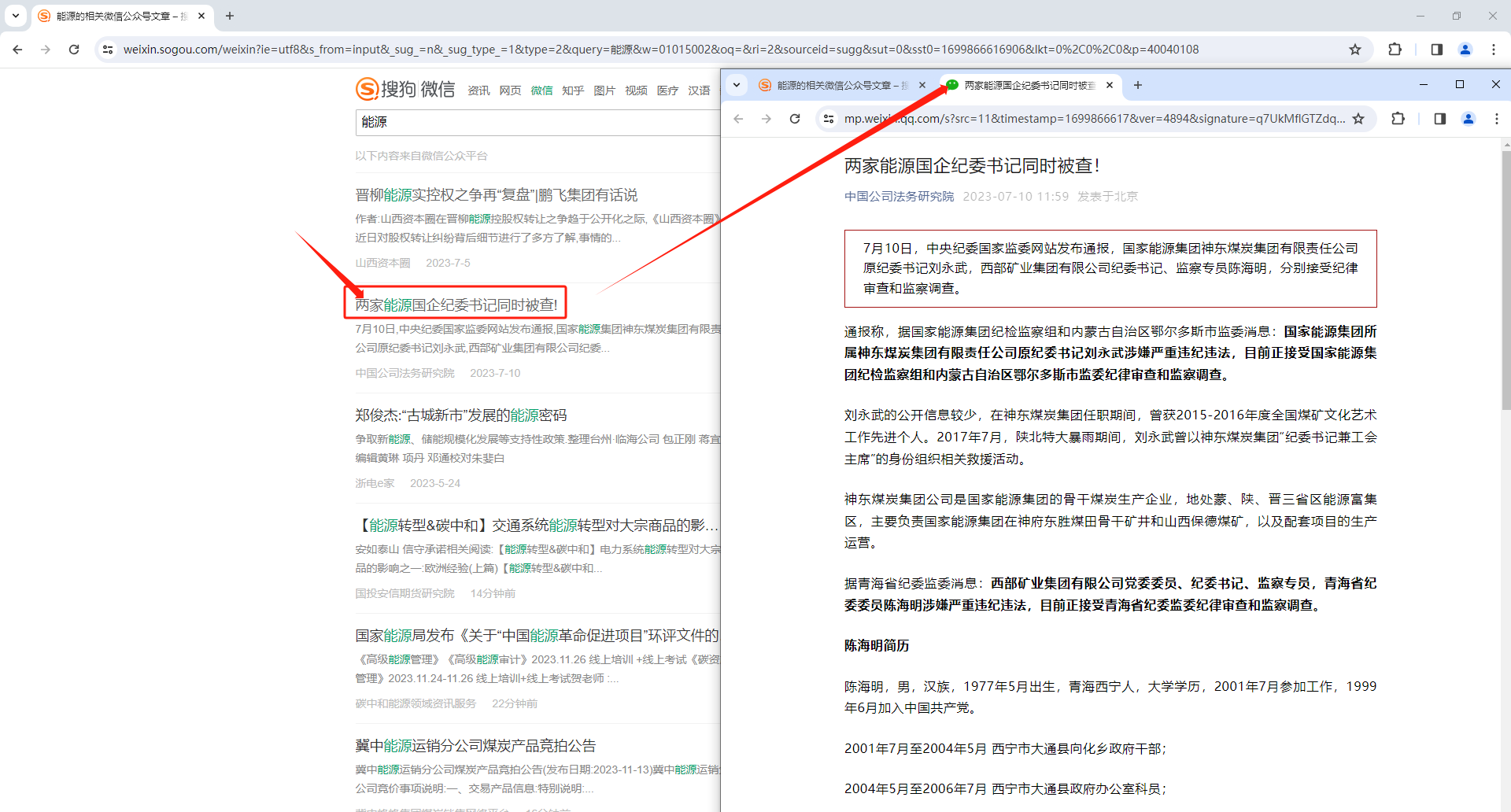
Task: Maximize the front article window
Action: pos(1460,84)
